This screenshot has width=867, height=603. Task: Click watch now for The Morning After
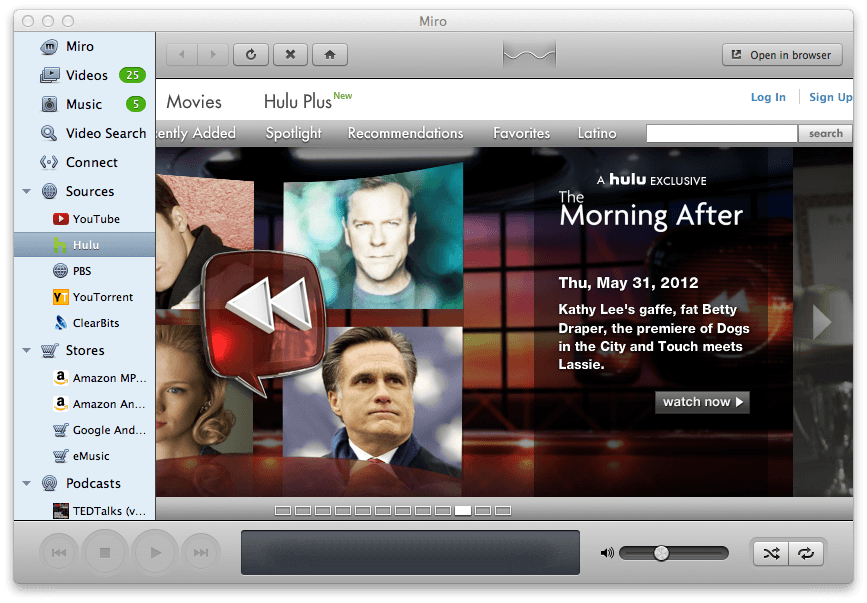click(x=702, y=402)
